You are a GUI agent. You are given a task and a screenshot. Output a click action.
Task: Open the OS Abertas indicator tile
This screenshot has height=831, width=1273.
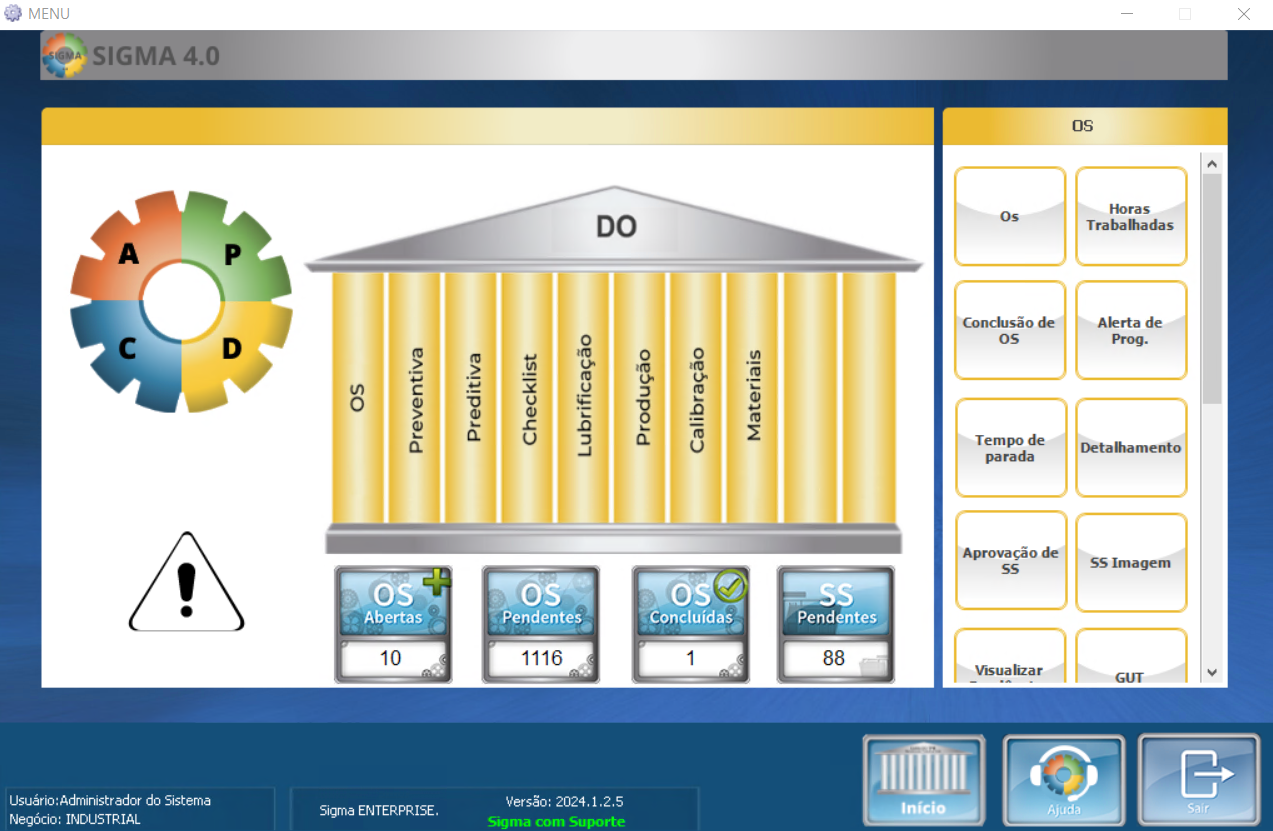point(393,625)
